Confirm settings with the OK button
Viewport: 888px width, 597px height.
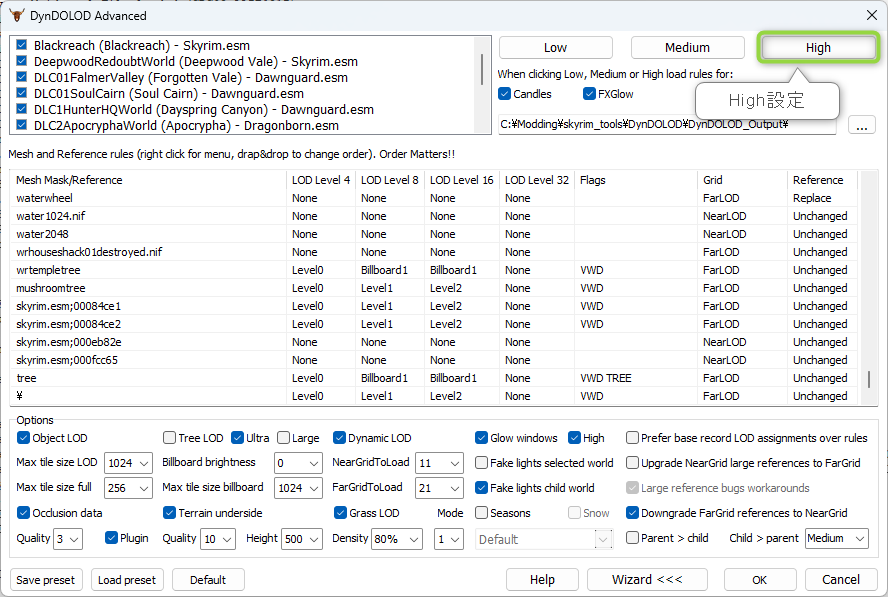pyautogui.click(x=760, y=580)
